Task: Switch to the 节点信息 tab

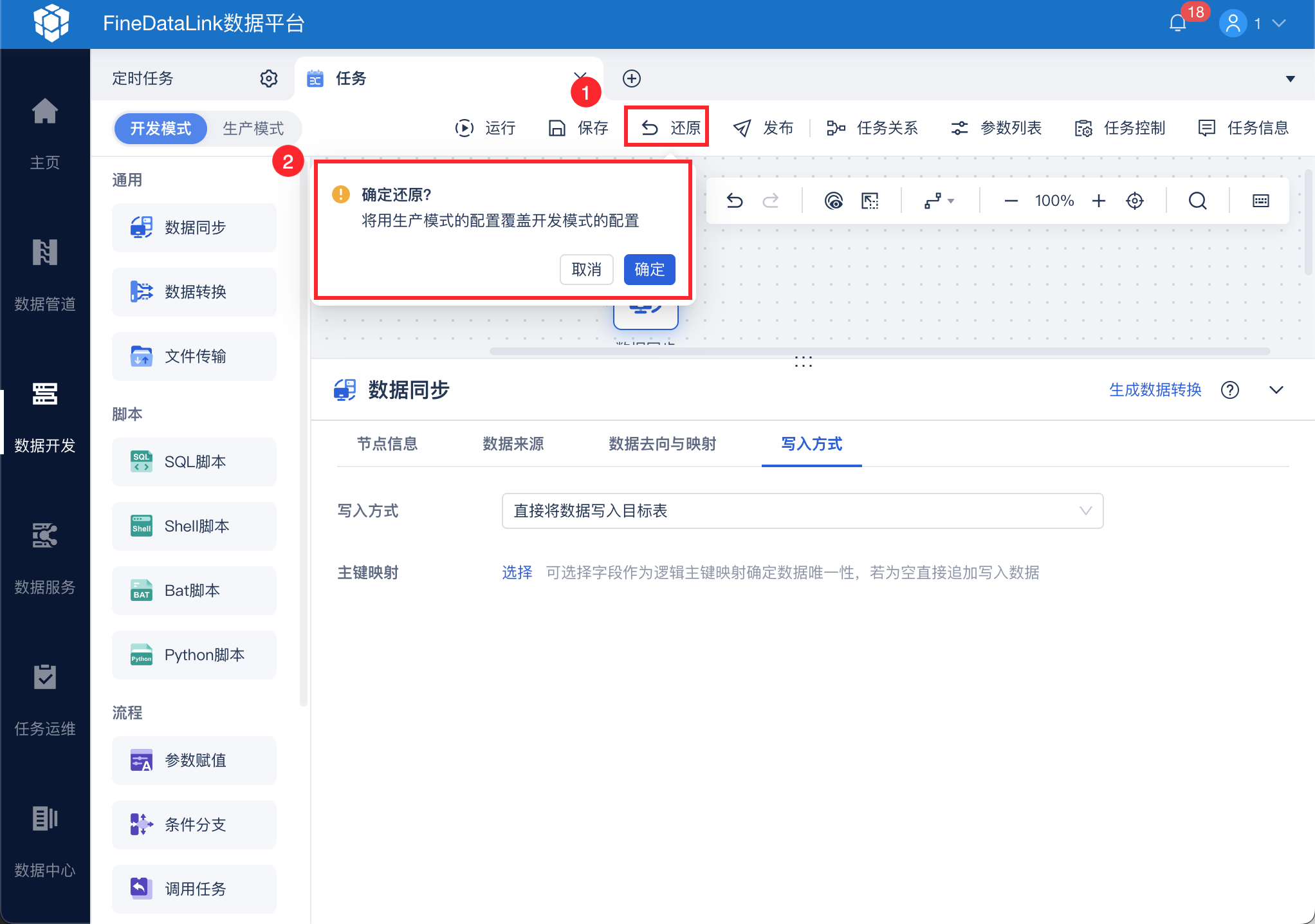Action: coord(387,444)
